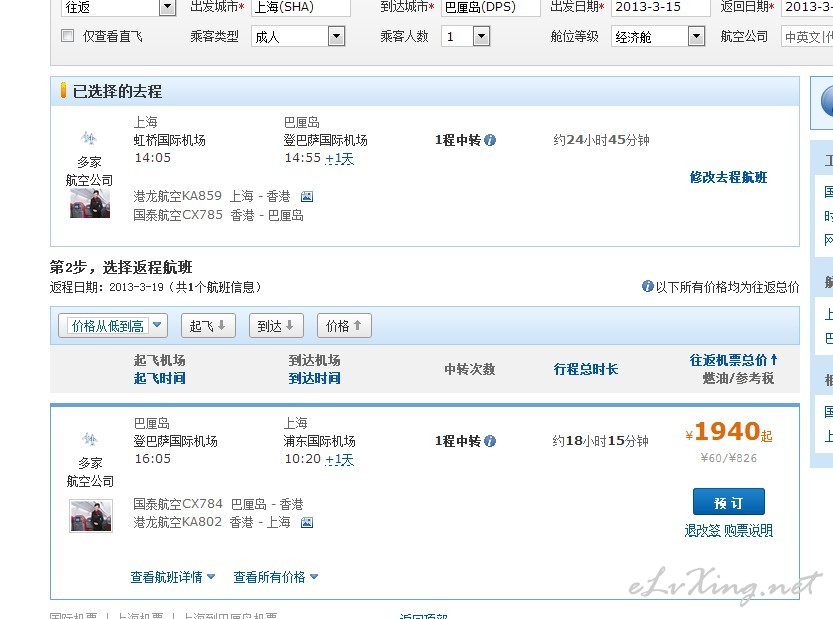Click the ¥1940 price text
Viewport: 833px width, 619px height.
(x=728, y=431)
